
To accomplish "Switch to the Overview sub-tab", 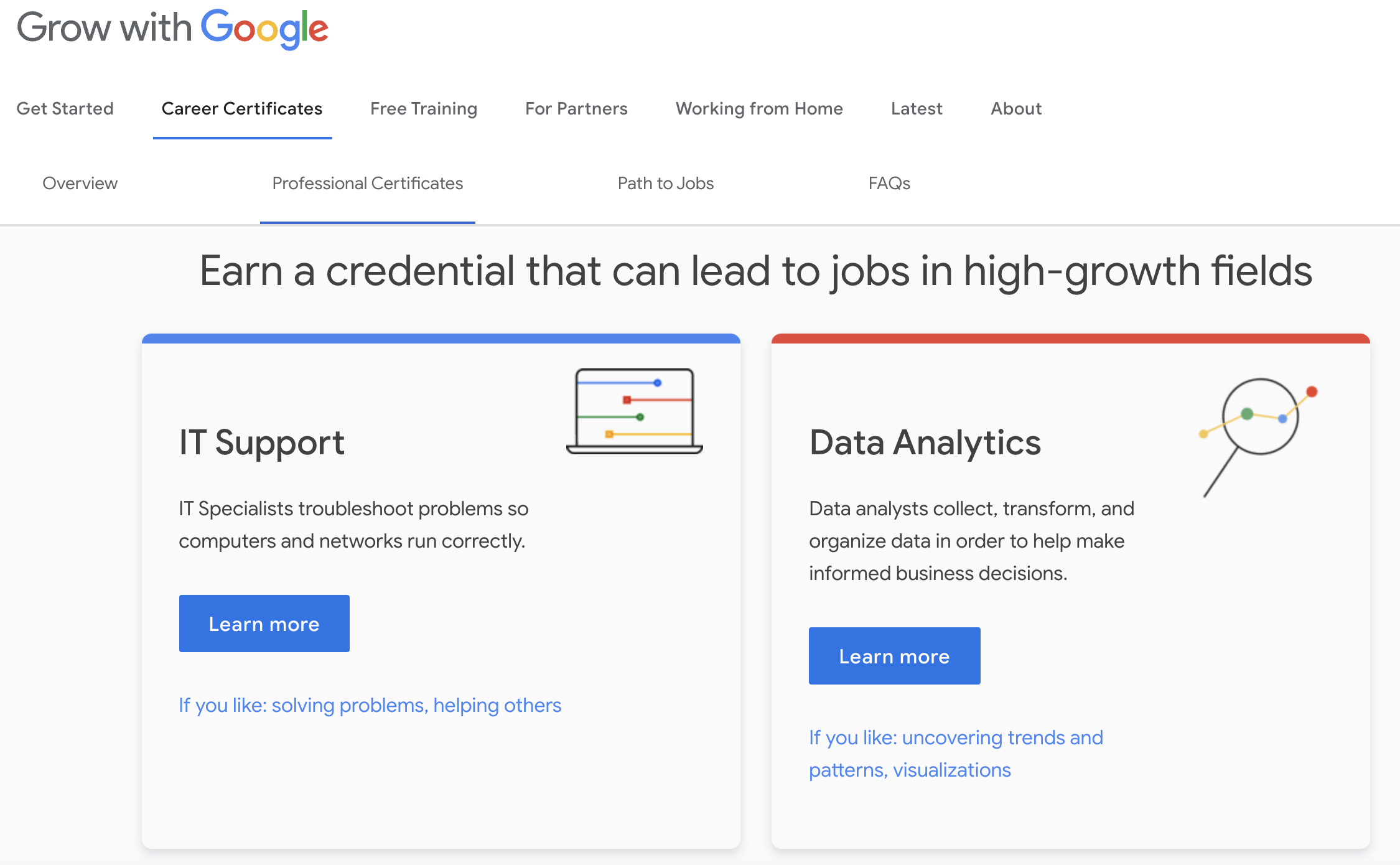I will pyautogui.click(x=80, y=183).
